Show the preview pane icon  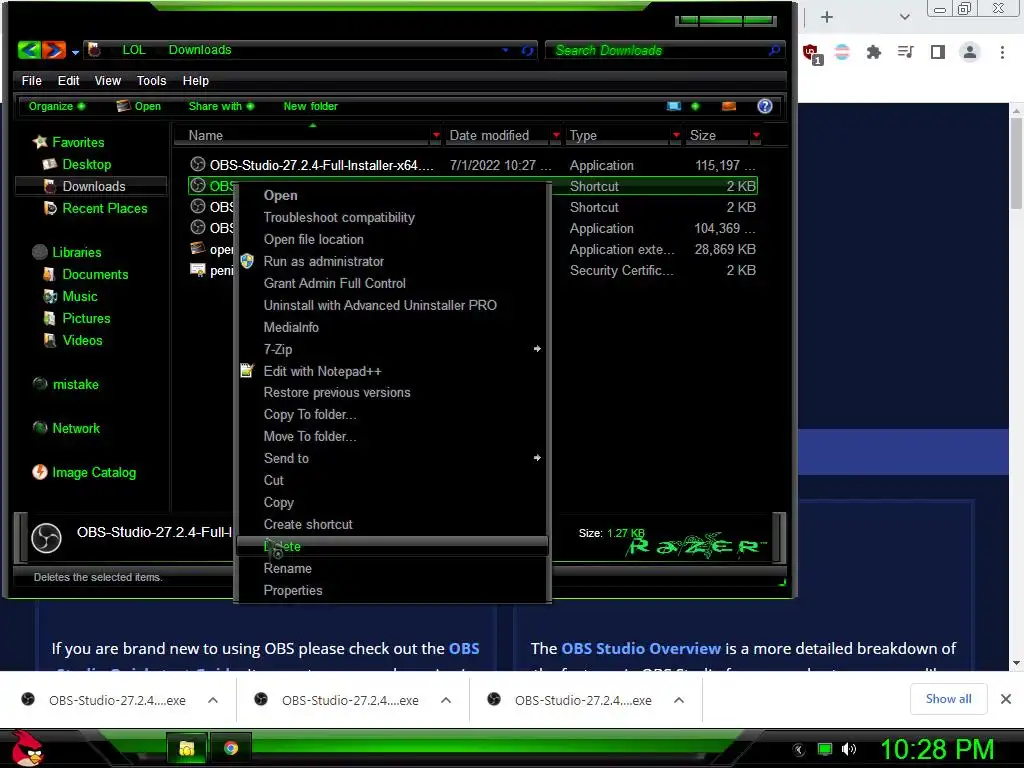729,106
